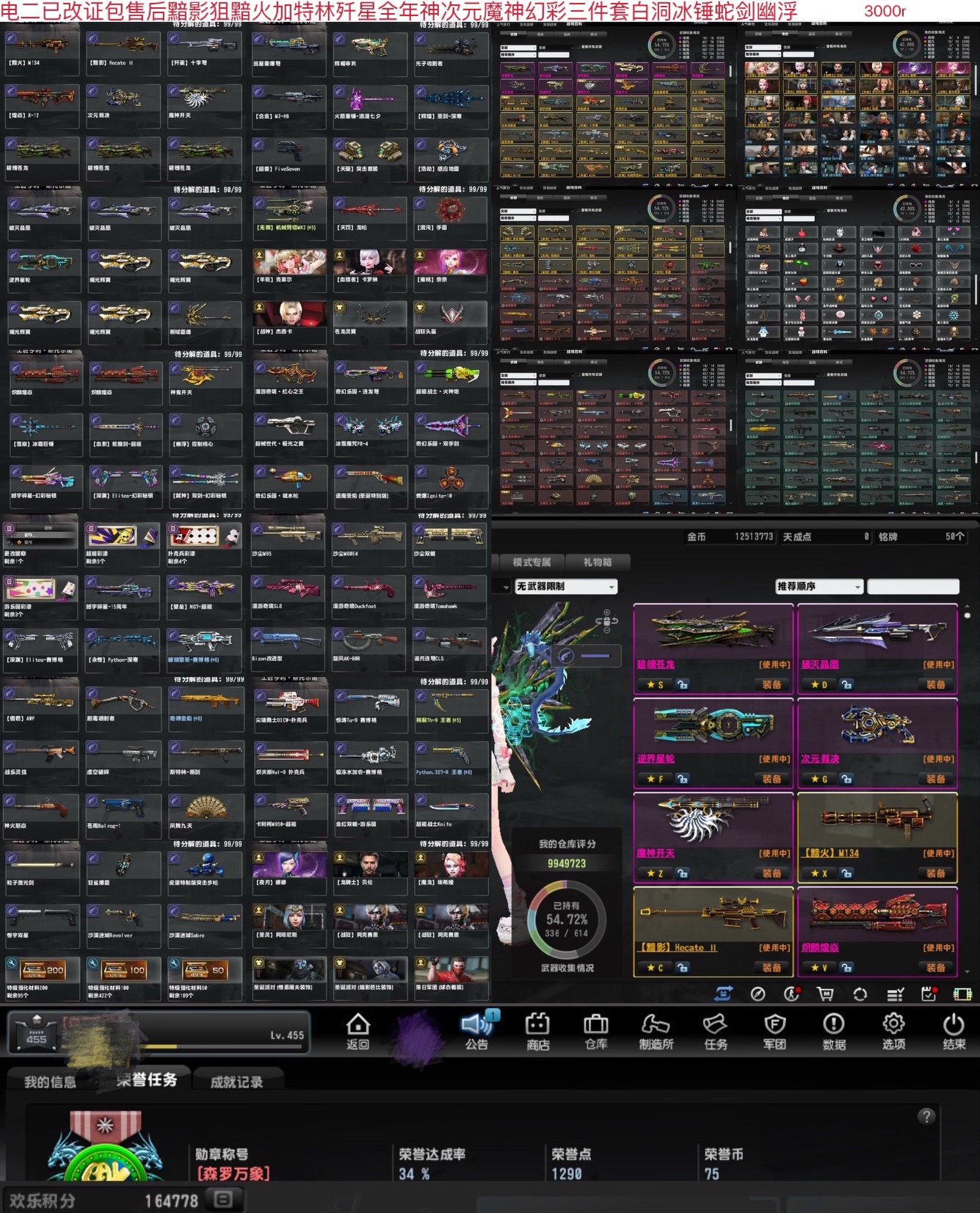Click the calendar check toolbar icon
The height and width of the screenshot is (1213, 980).
point(929,994)
